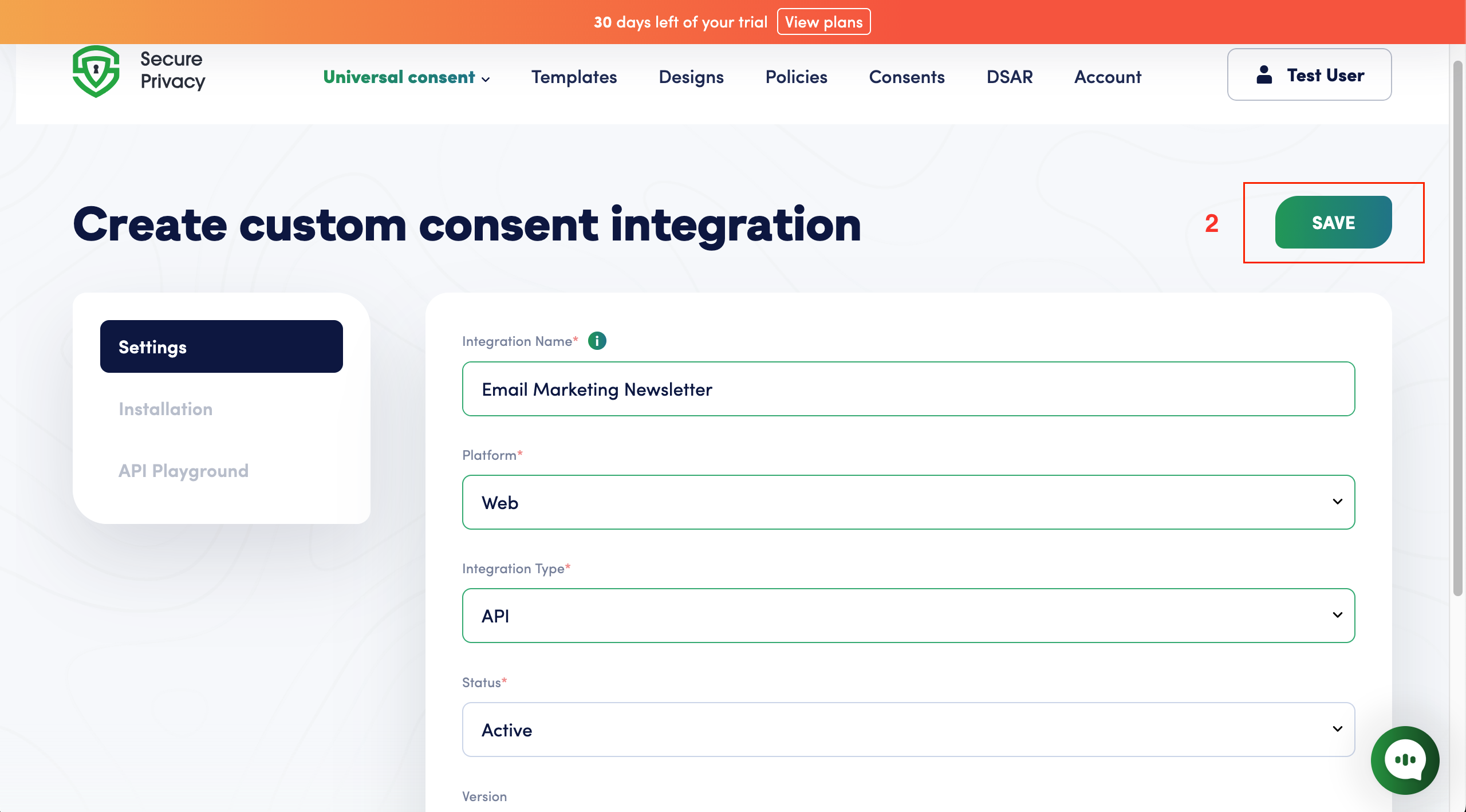Navigate to the Consents page
The width and height of the screenshot is (1466, 812).
907,77
